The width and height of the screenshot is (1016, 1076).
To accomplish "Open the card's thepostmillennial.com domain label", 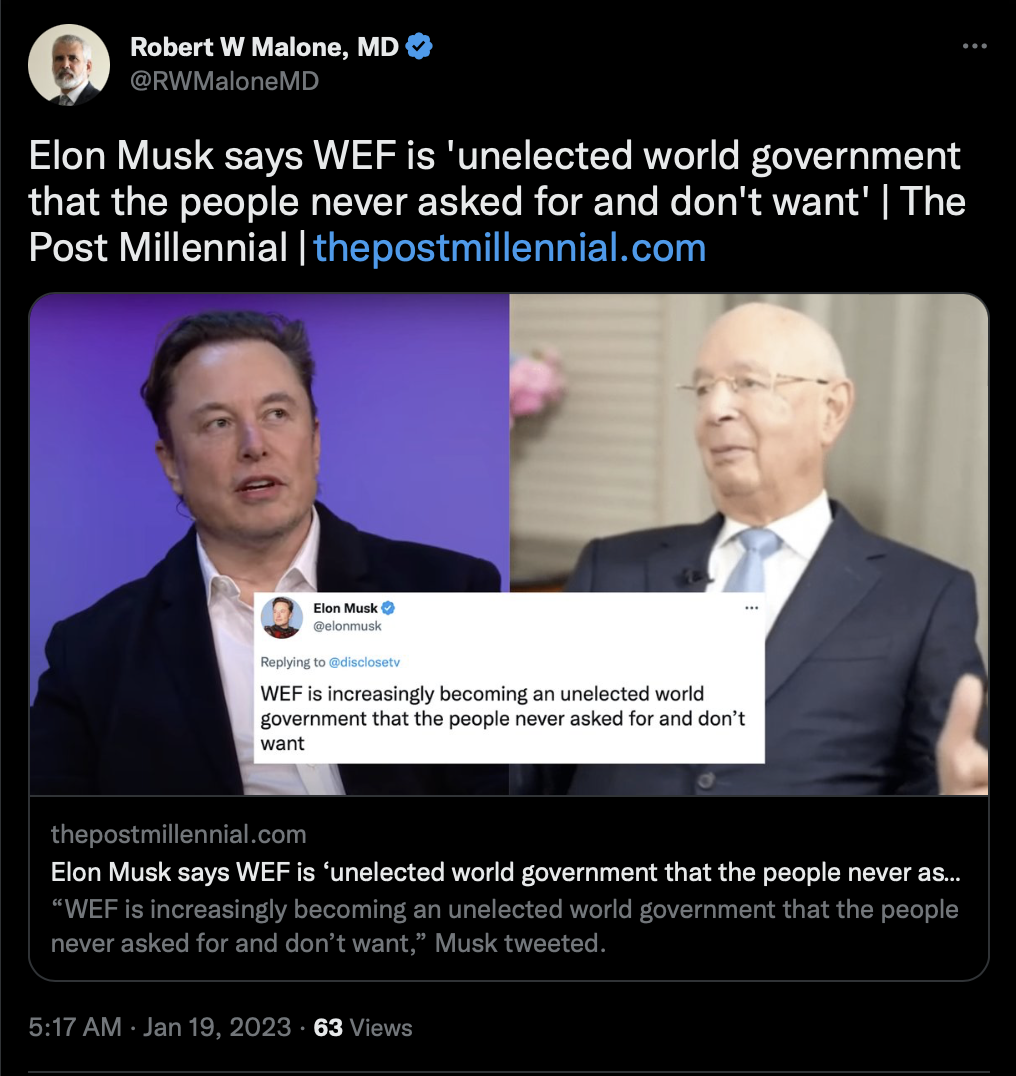I will point(178,834).
